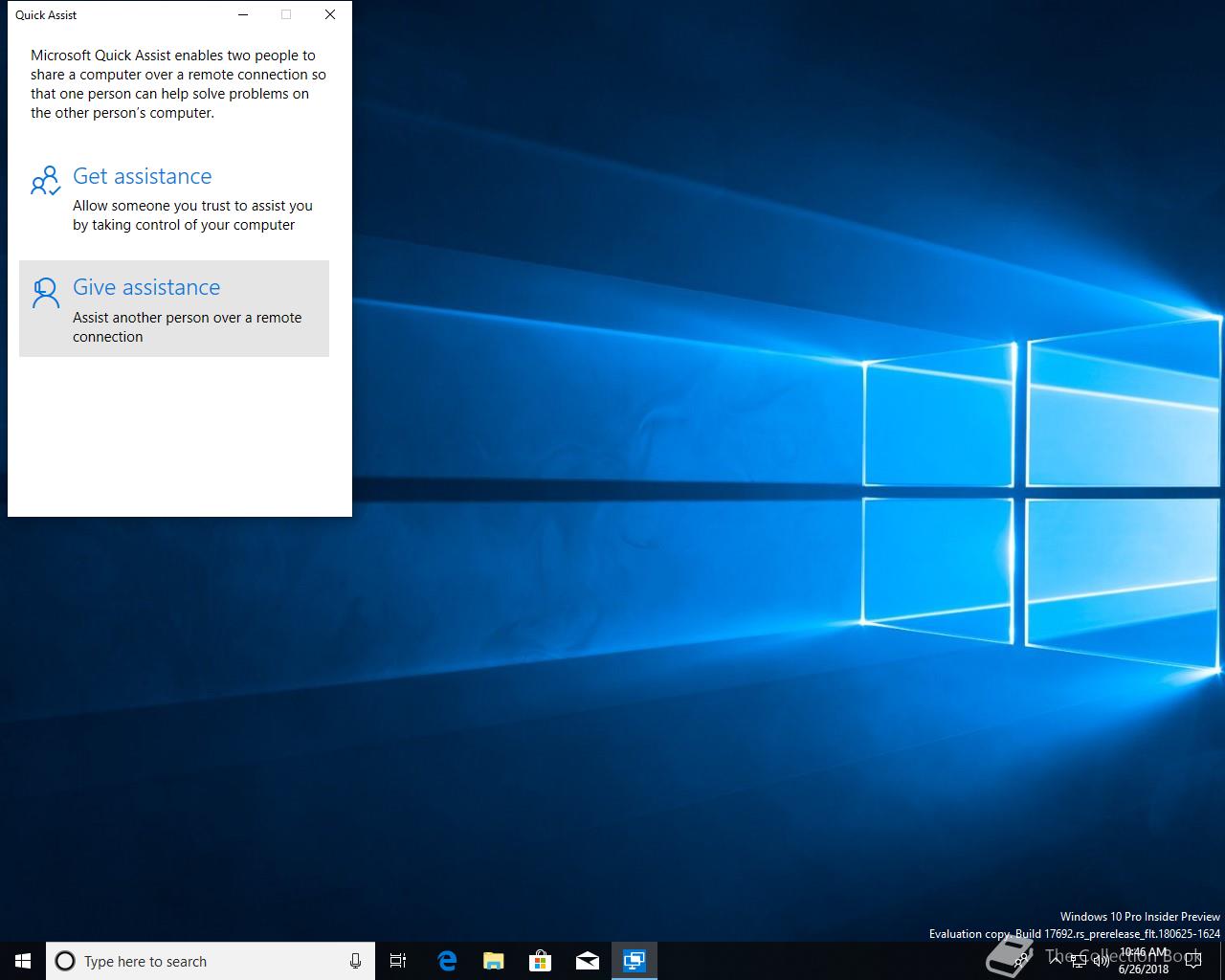Image resolution: width=1225 pixels, height=980 pixels.
Task: Open the Mail app from the taskbar
Action: 587,961
